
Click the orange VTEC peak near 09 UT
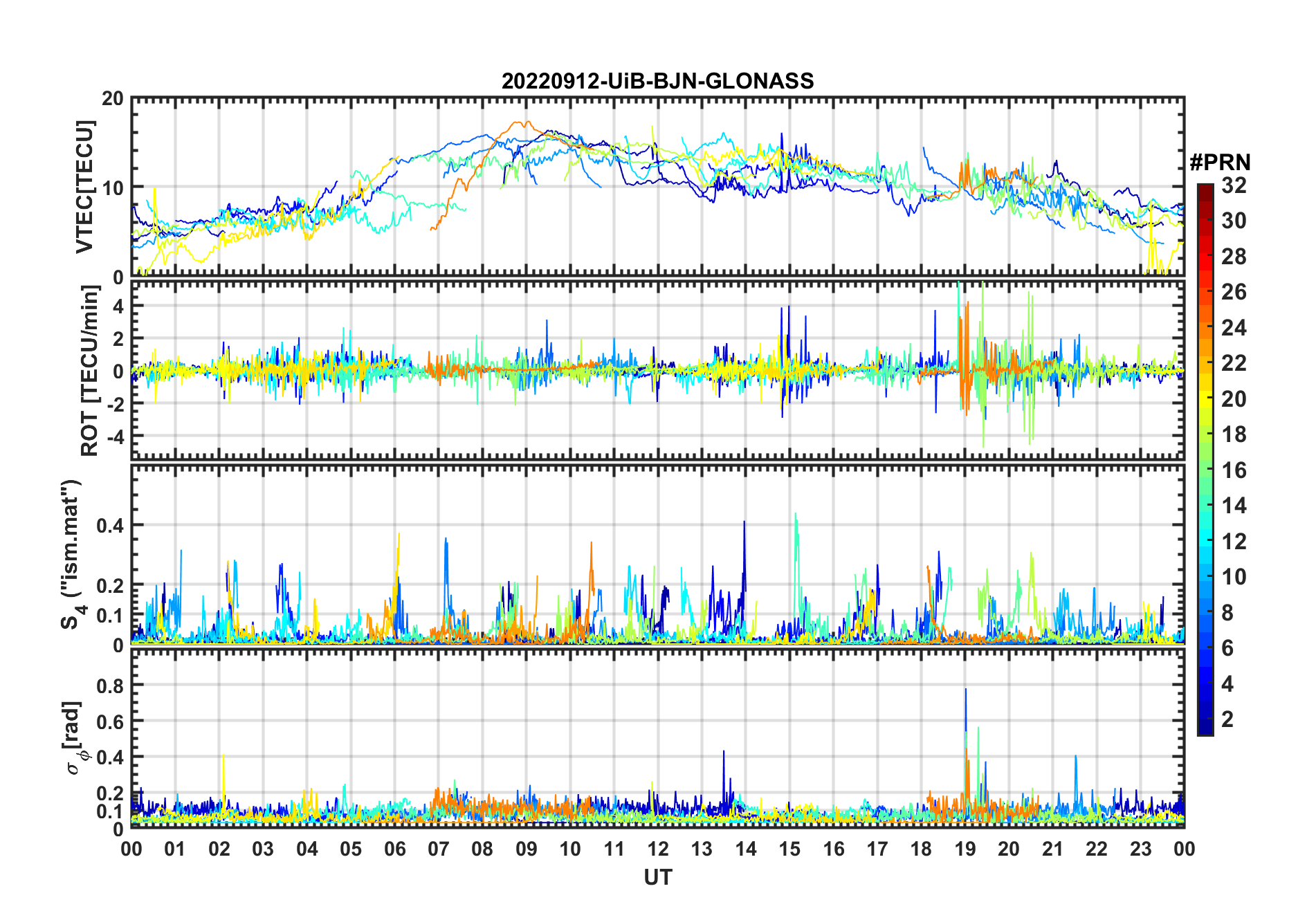point(522,124)
